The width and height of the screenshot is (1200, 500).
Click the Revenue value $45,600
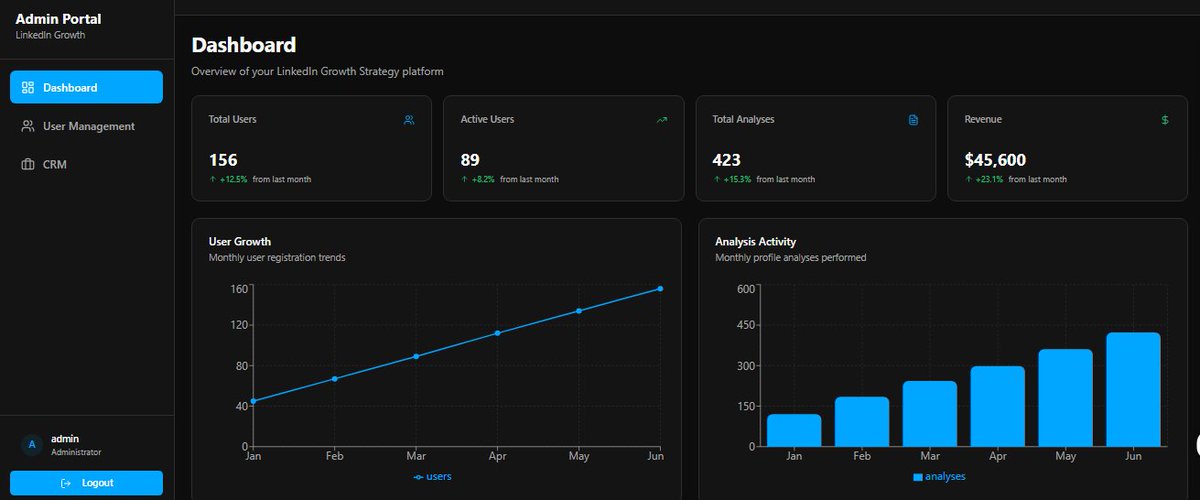[x=995, y=160]
